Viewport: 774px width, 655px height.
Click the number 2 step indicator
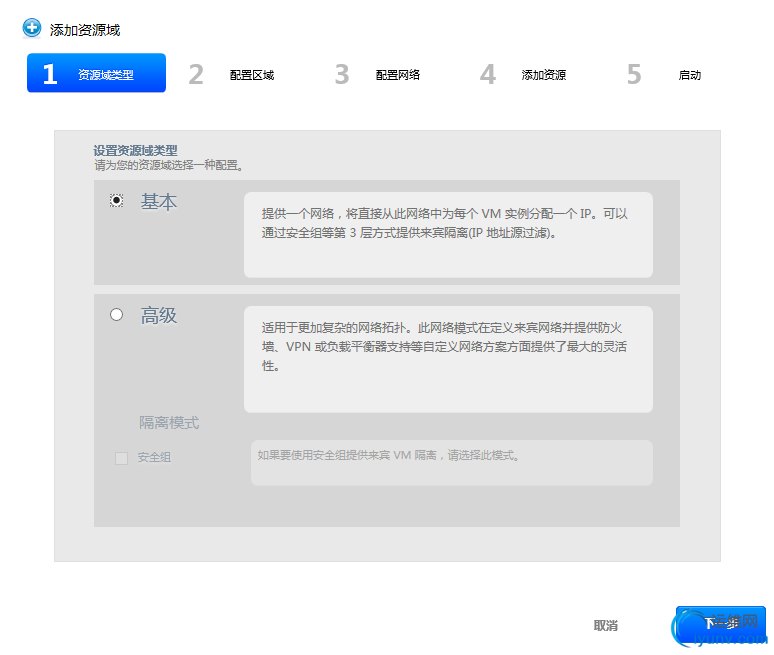[196, 75]
